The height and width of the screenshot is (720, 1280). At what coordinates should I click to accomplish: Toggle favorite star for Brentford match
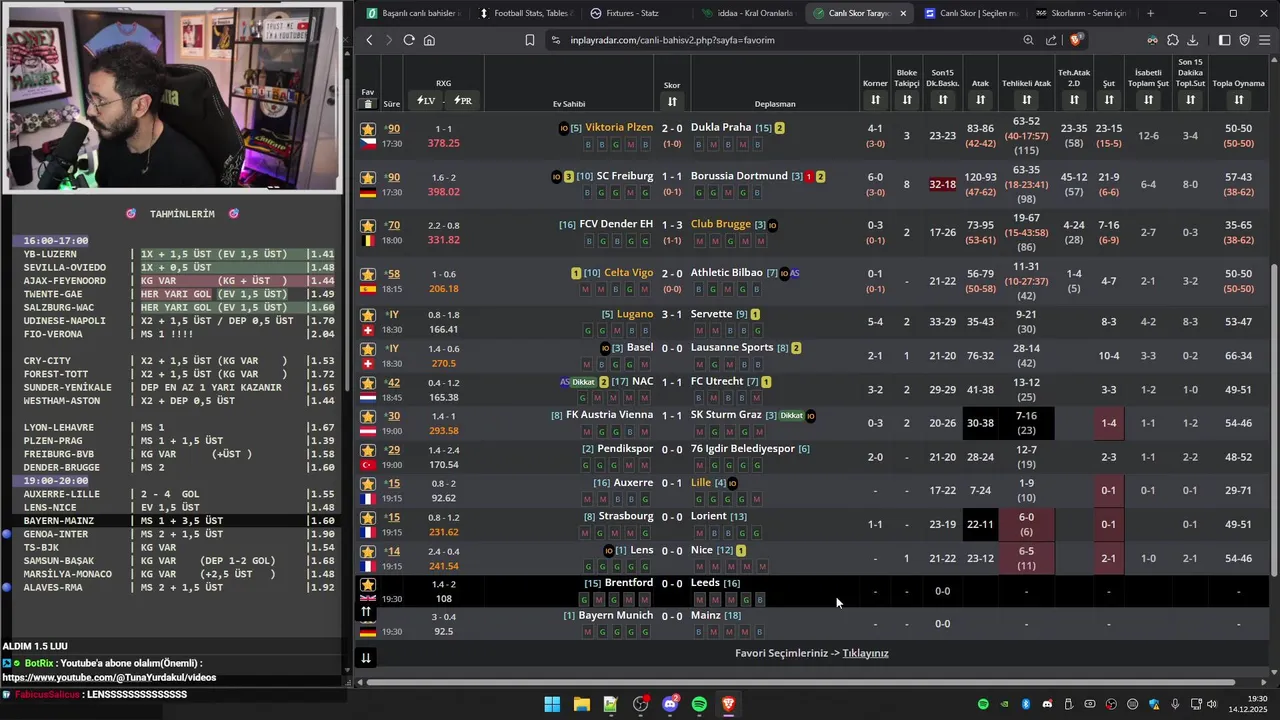(368, 585)
